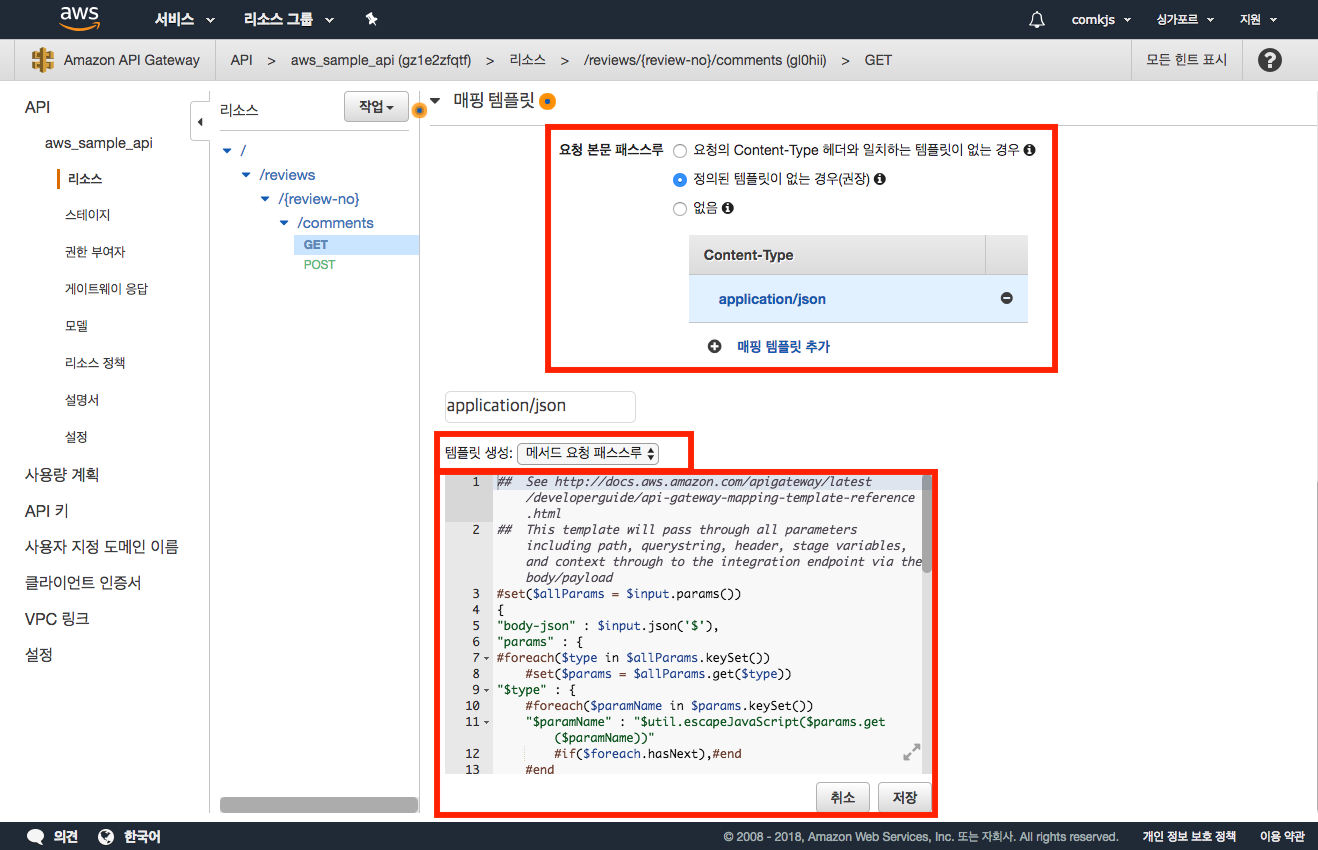The image size is (1318, 850).
Task: Click the 취소 cancel button
Action: click(x=842, y=797)
